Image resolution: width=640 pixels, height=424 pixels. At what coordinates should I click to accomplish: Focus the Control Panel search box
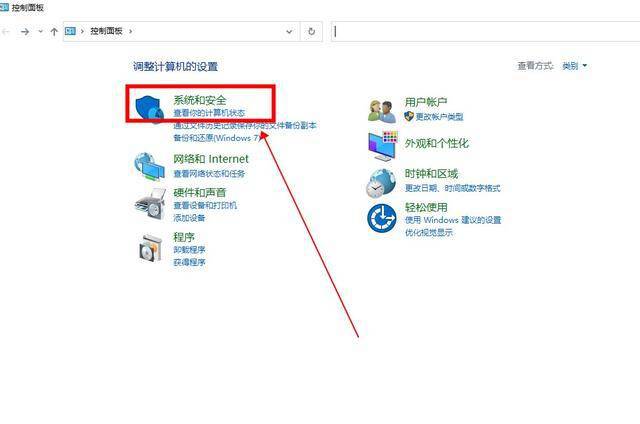[485, 31]
